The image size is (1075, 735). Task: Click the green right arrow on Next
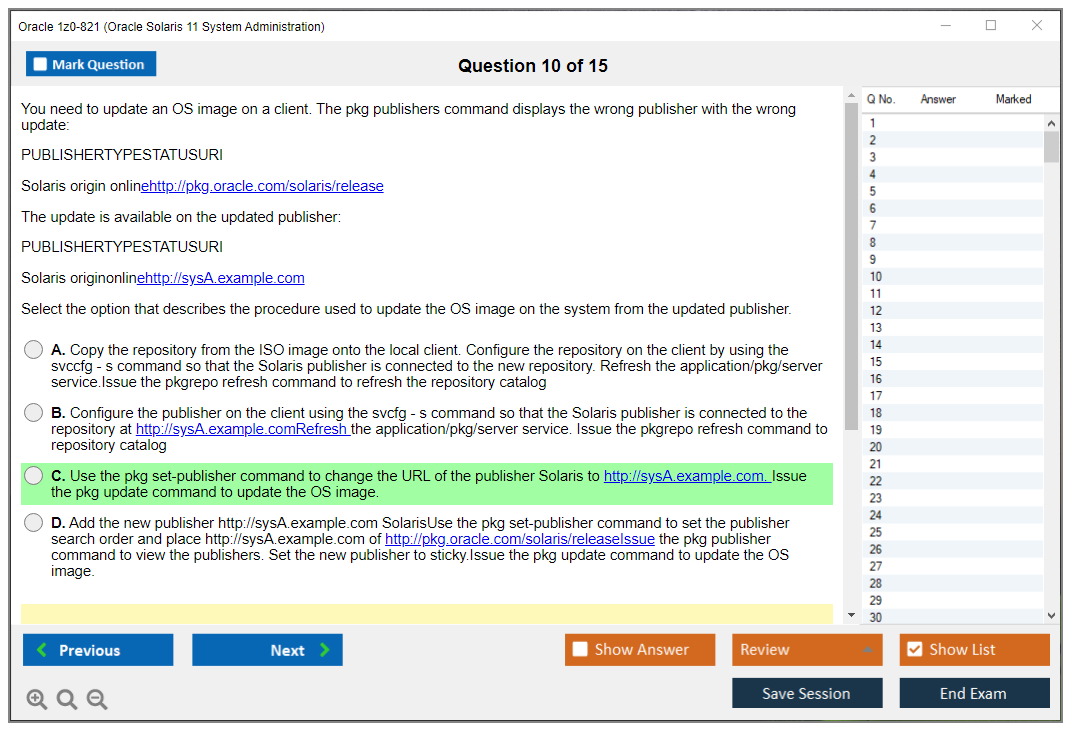[325, 650]
